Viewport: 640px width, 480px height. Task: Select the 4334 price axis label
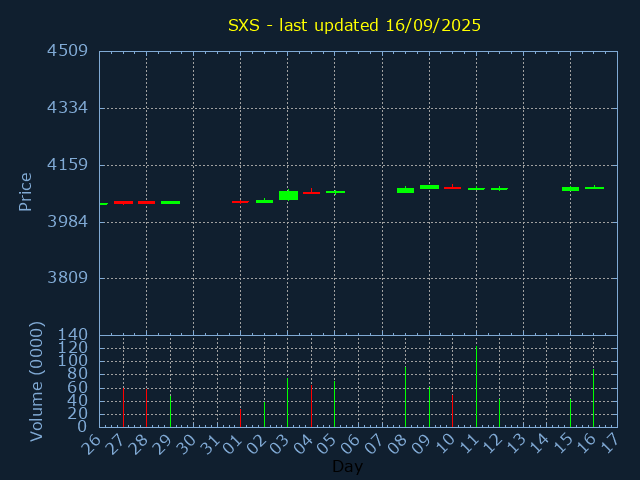click(67, 108)
